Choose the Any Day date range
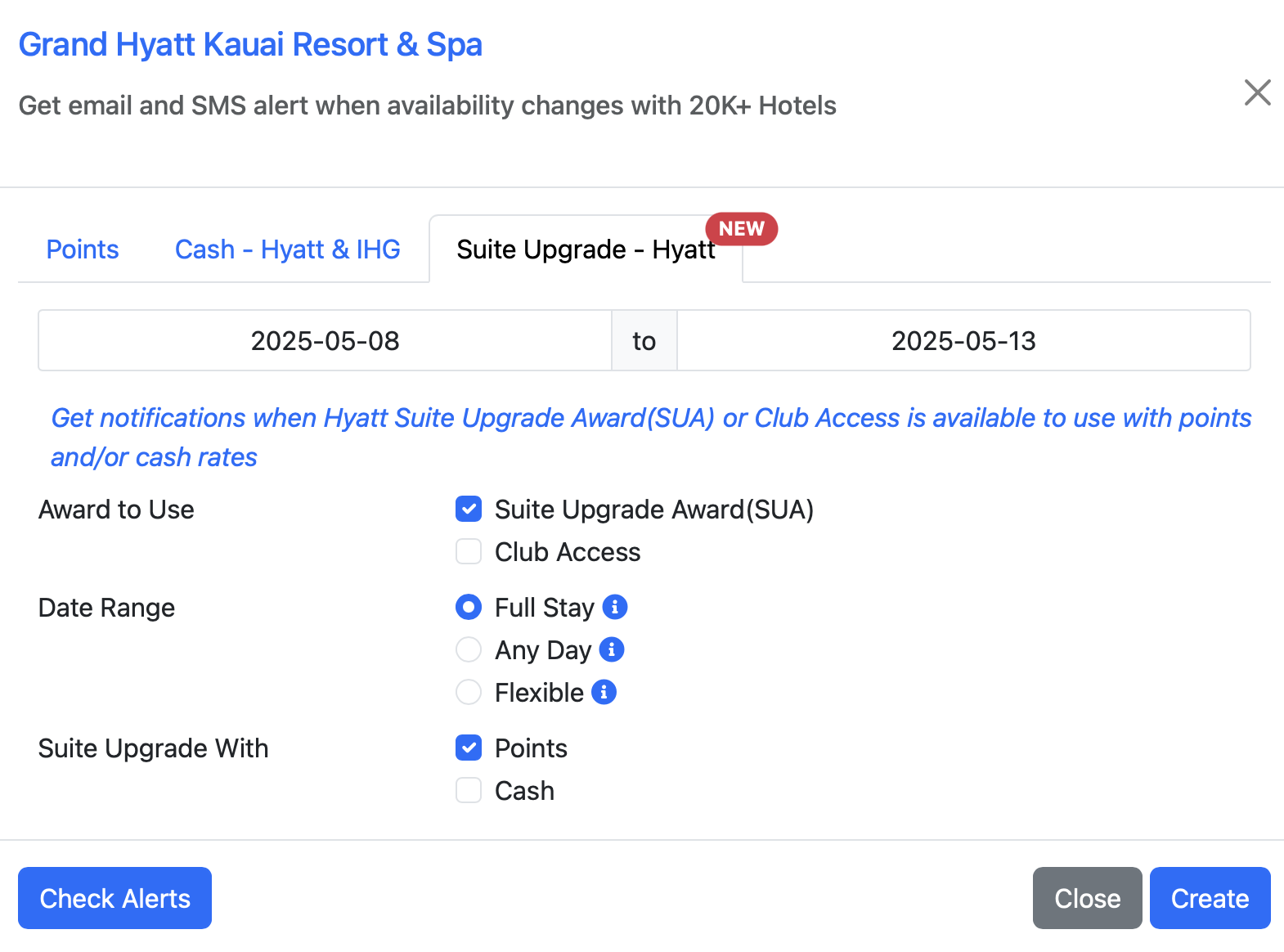The width and height of the screenshot is (1284, 952). pos(469,649)
